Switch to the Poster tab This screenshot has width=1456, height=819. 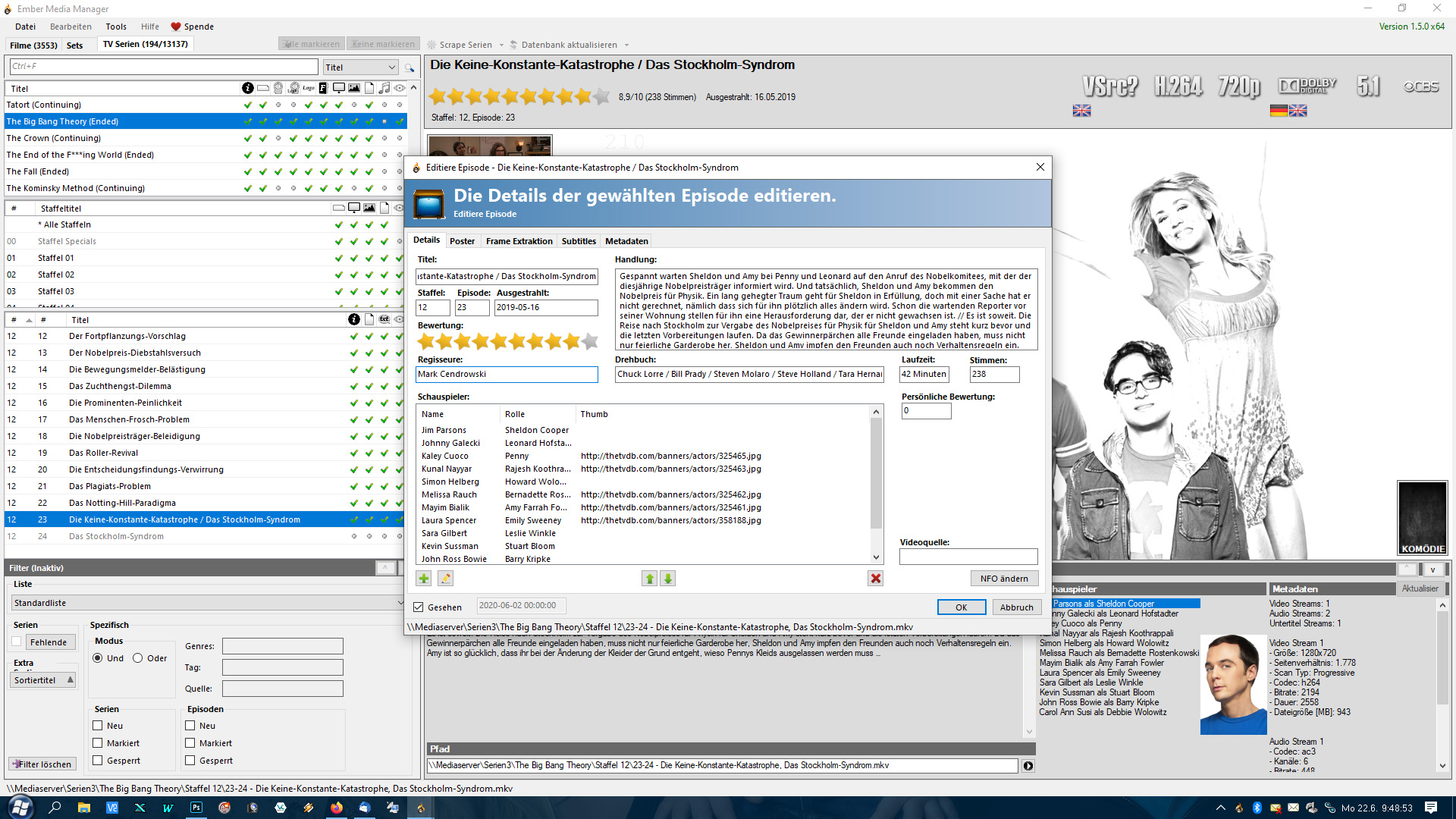coord(462,241)
